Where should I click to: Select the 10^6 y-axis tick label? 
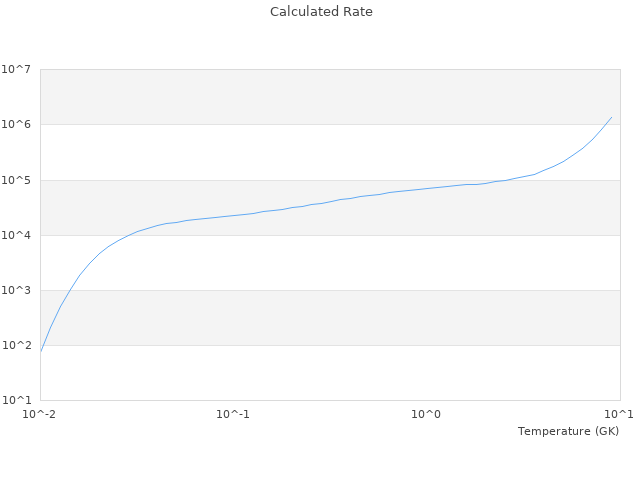point(16,125)
